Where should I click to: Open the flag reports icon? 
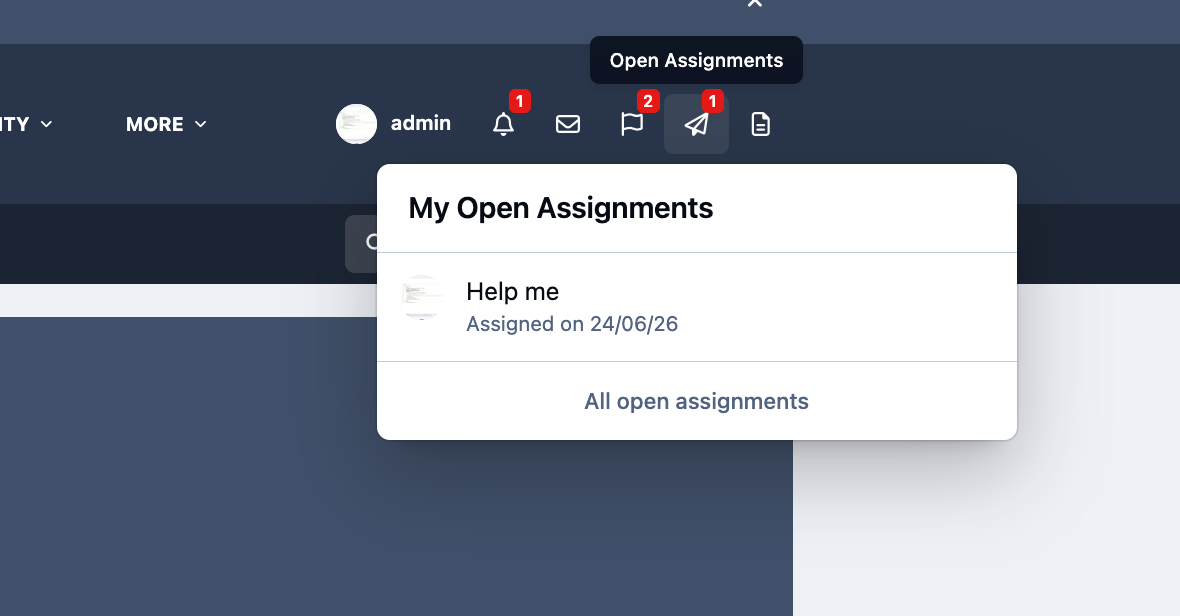point(632,124)
